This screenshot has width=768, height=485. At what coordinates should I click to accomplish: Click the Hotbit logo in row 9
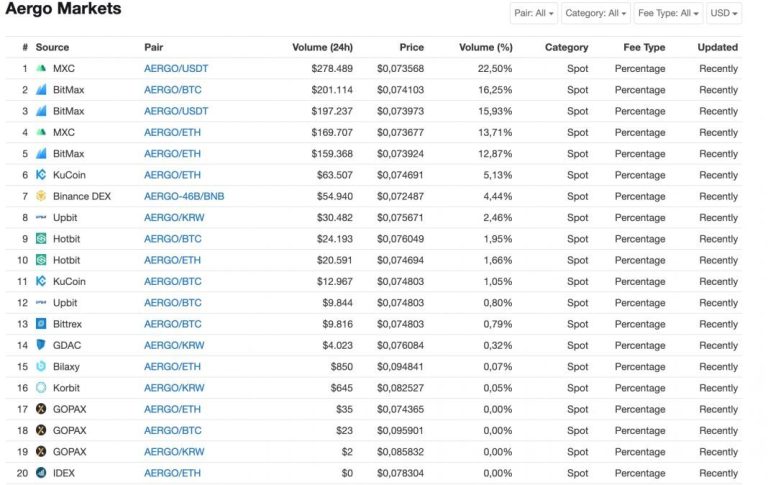point(41,239)
